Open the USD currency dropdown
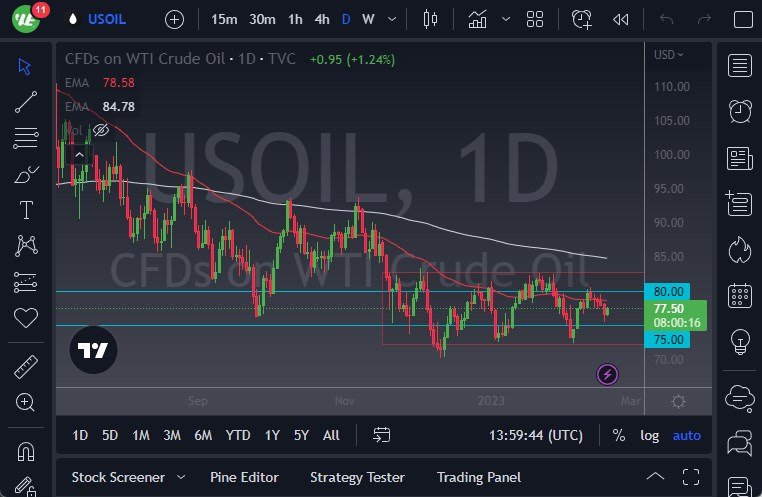Viewport: 762px width, 497px height. [670, 54]
